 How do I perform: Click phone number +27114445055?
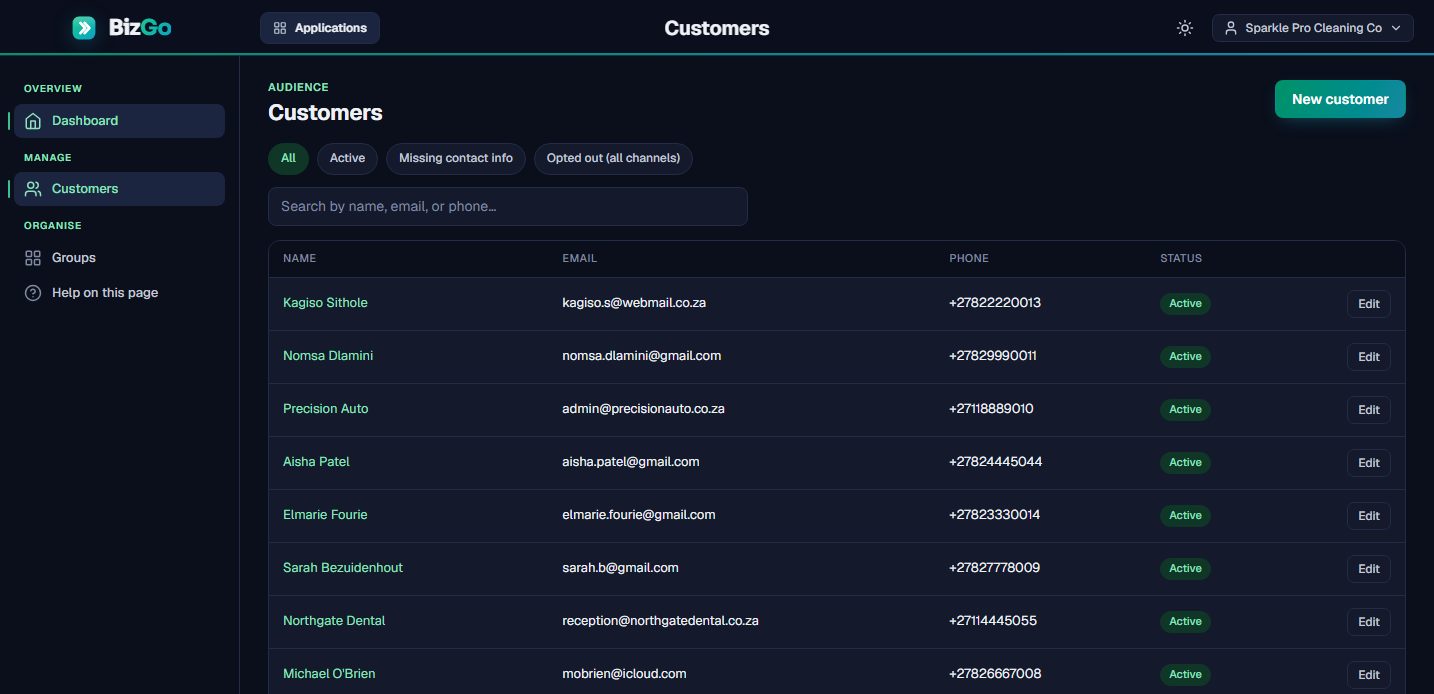(993, 621)
